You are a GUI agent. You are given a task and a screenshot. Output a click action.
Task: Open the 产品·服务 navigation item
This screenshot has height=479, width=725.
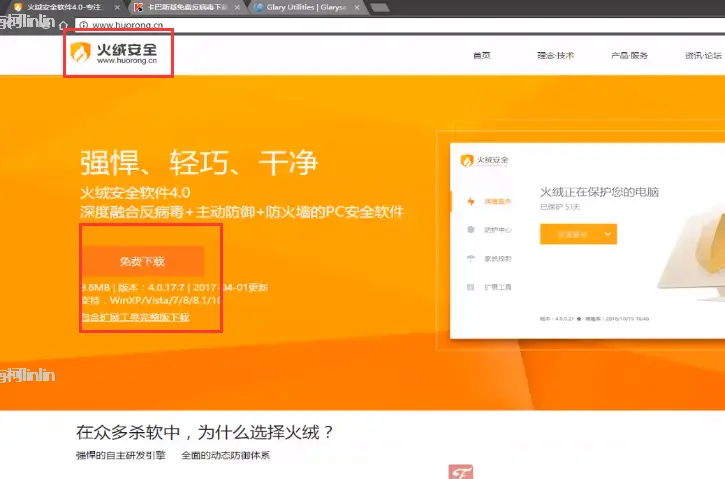(629, 55)
